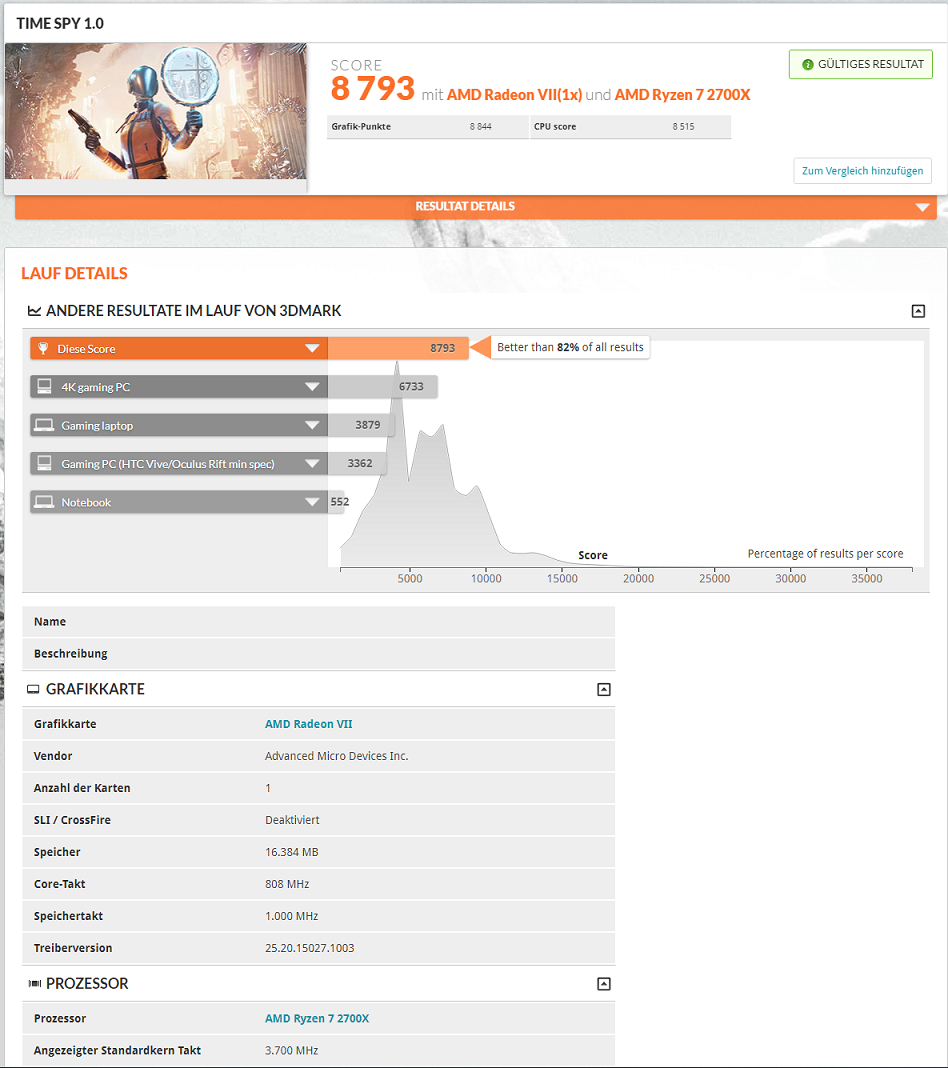The height and width of the screenshot is (1068, 948).
Task: Click the trophy icon beside Diese Score
Action: tap(43, 348)
